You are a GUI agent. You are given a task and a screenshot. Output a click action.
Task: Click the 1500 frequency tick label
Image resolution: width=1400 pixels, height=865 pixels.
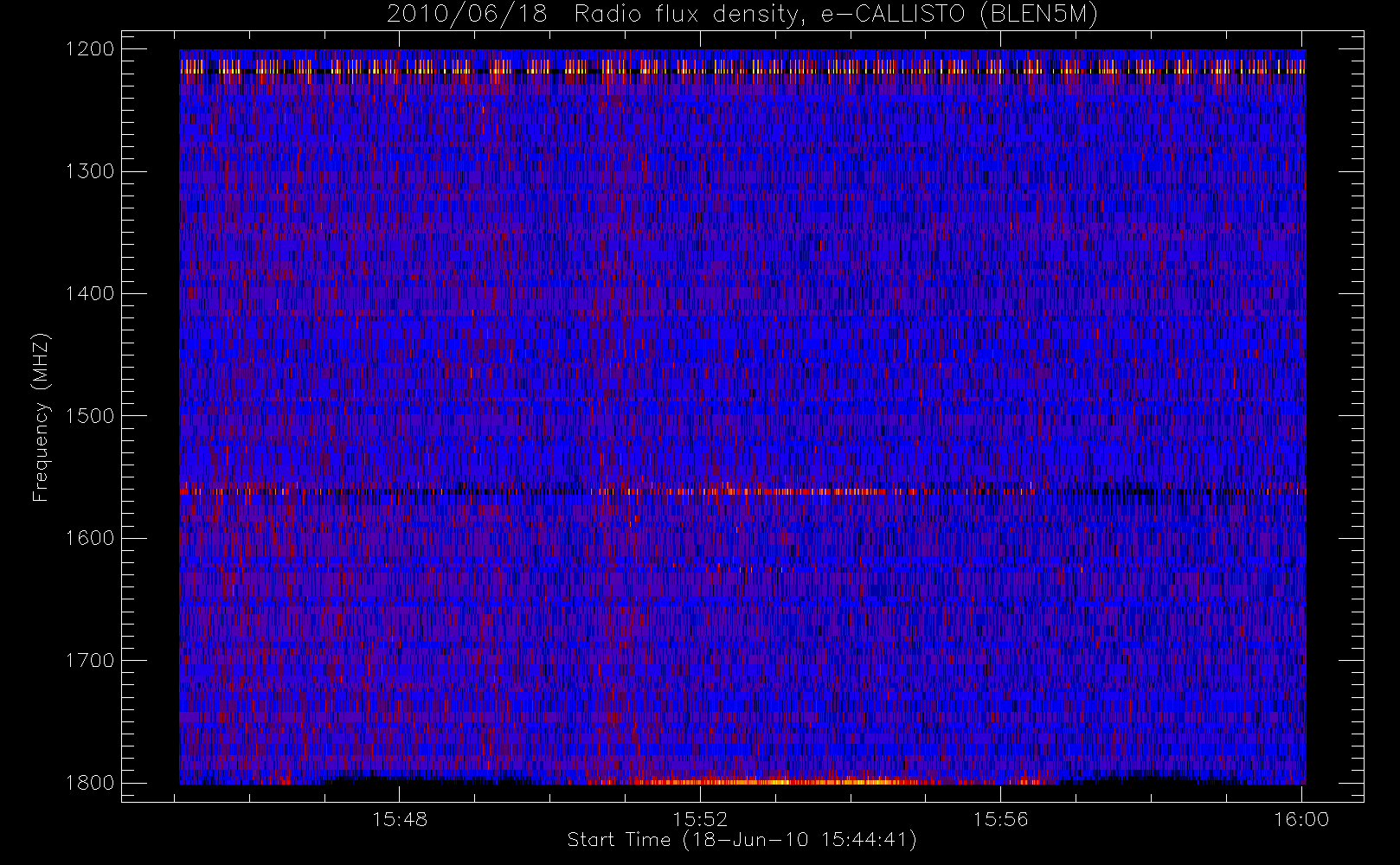click(90, 416)
